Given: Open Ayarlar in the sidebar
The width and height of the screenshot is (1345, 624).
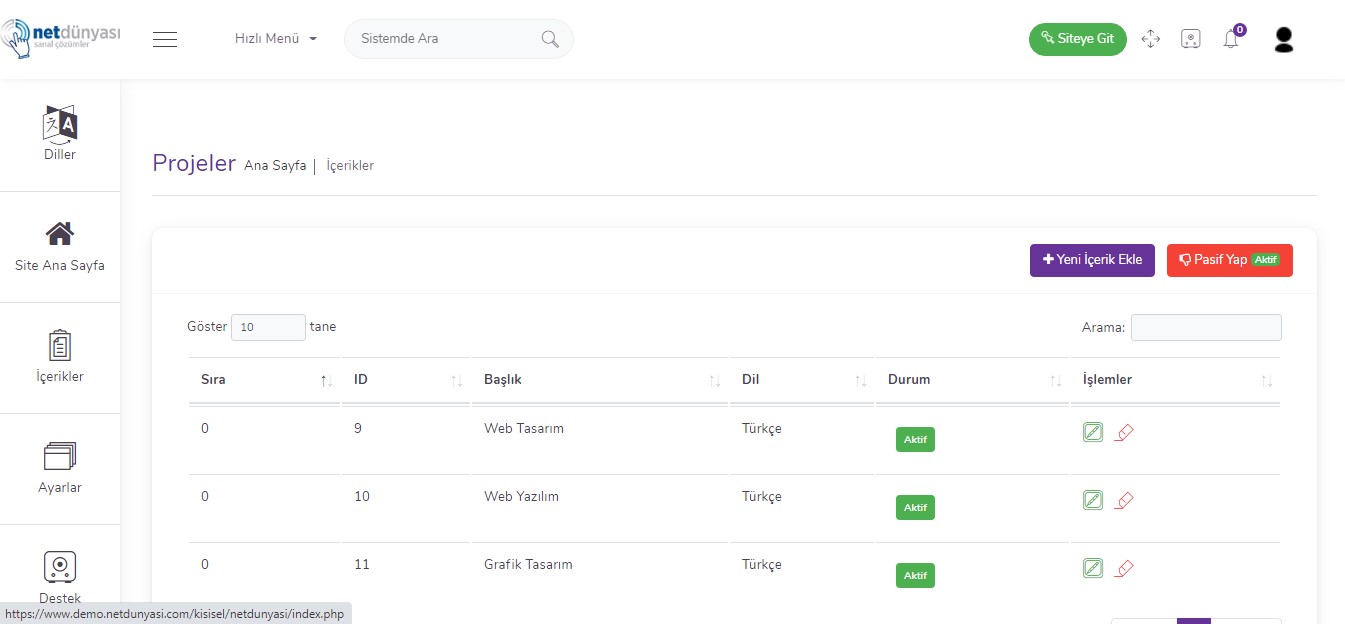Looking at the screenshot, I should click(60, 468).
